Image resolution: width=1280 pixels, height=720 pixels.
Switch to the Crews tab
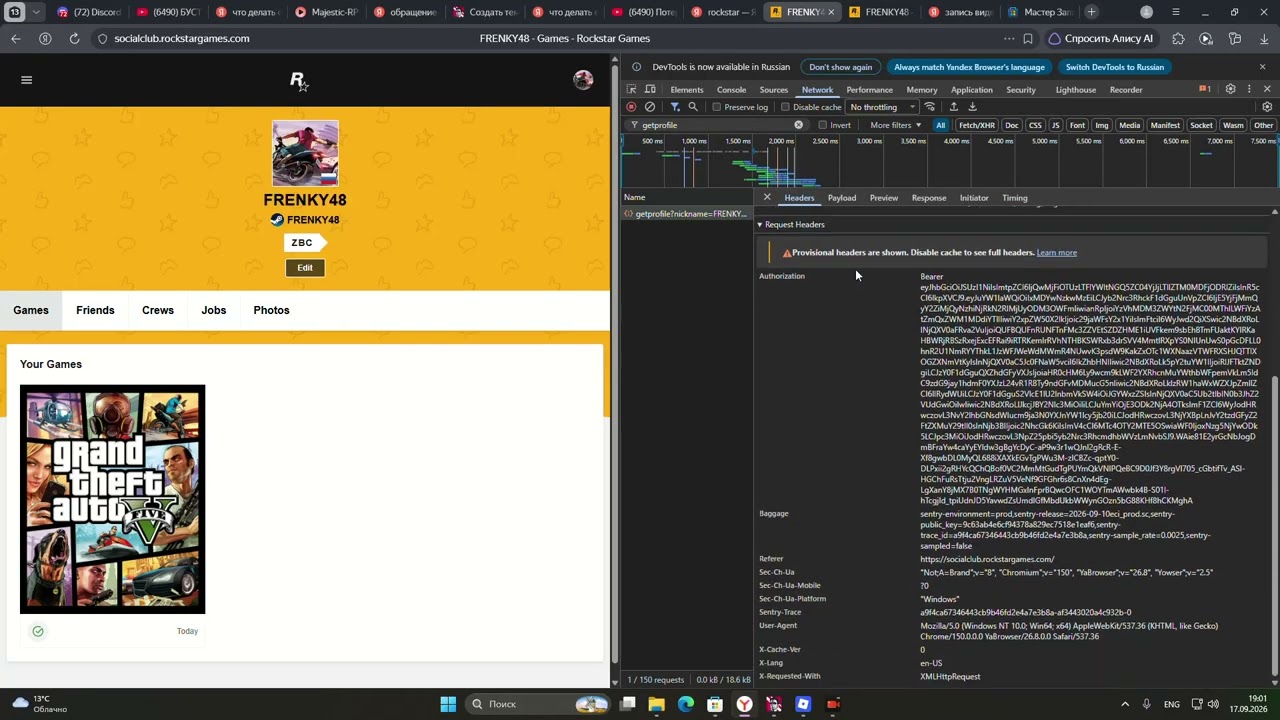(158, 310)
